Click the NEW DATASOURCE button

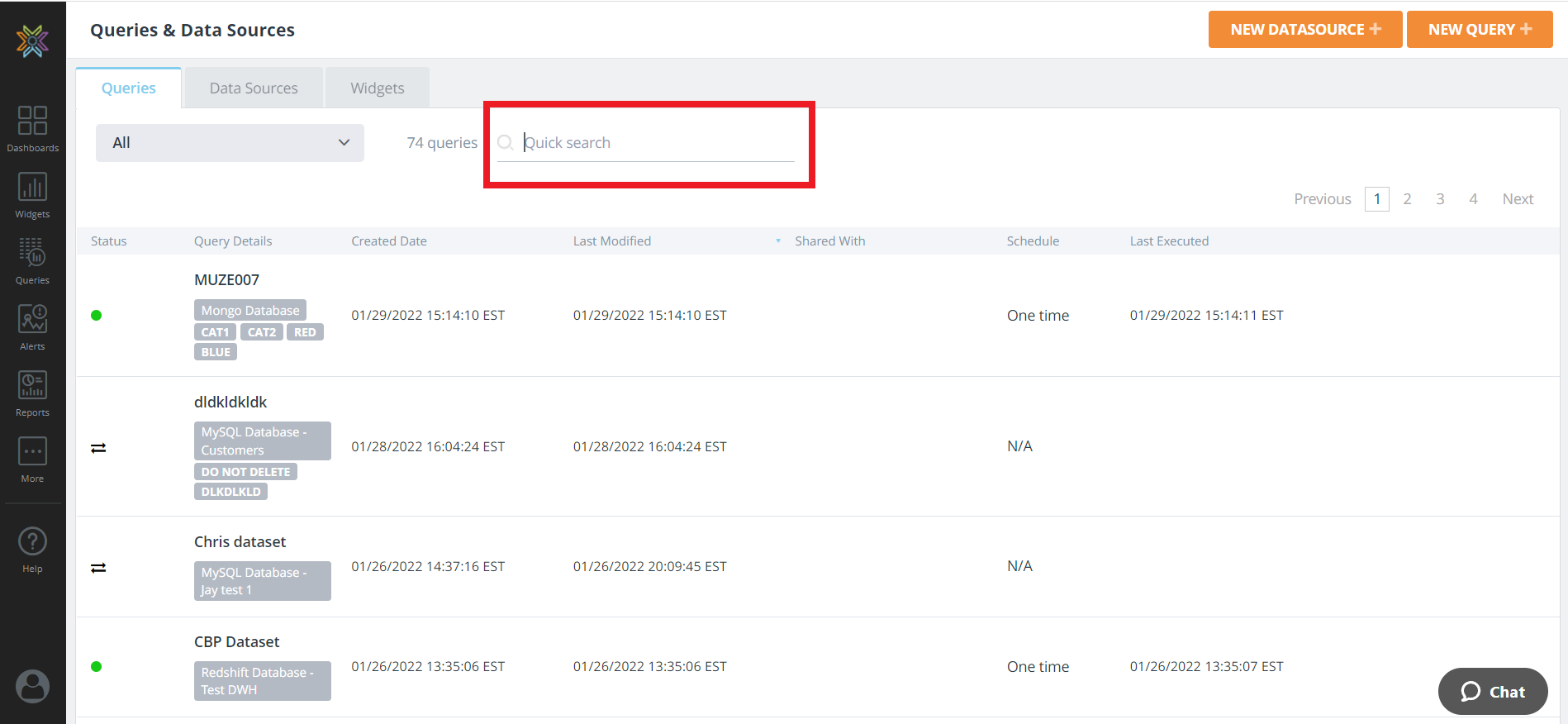click(x=1304, y=30)
